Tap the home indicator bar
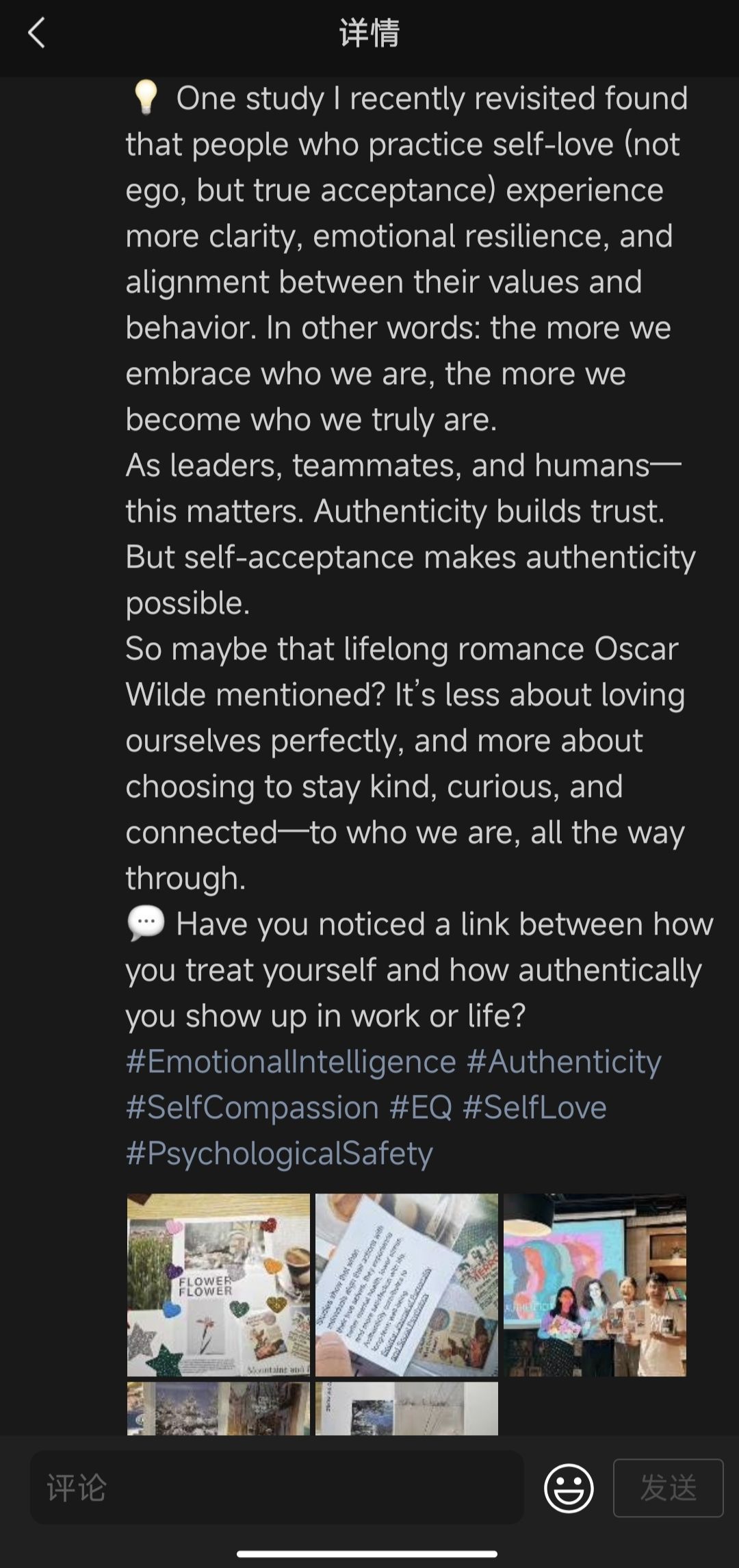 (x=367, y=1554)
